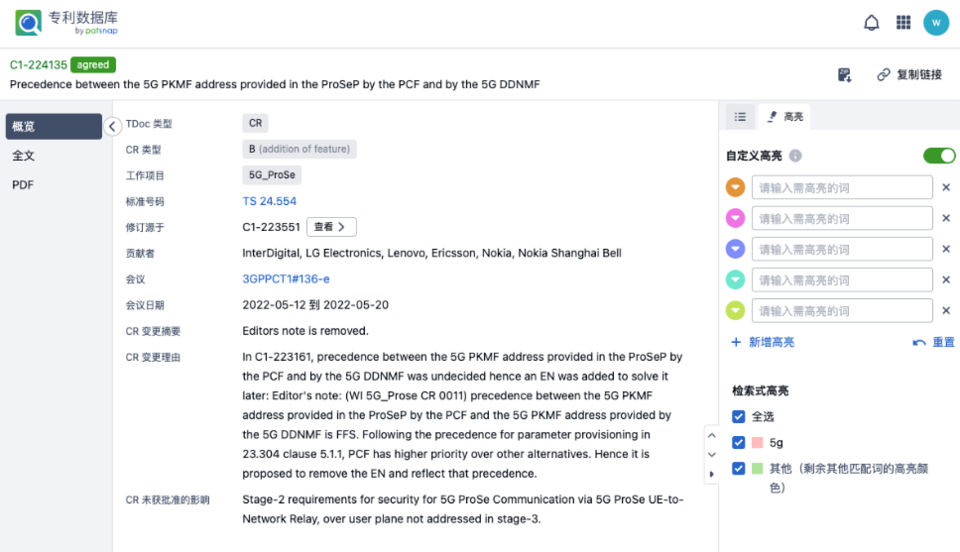This screenshot has width=960, height=552.
Task: Open the apps grid menu icon
Action: (903, 22)
